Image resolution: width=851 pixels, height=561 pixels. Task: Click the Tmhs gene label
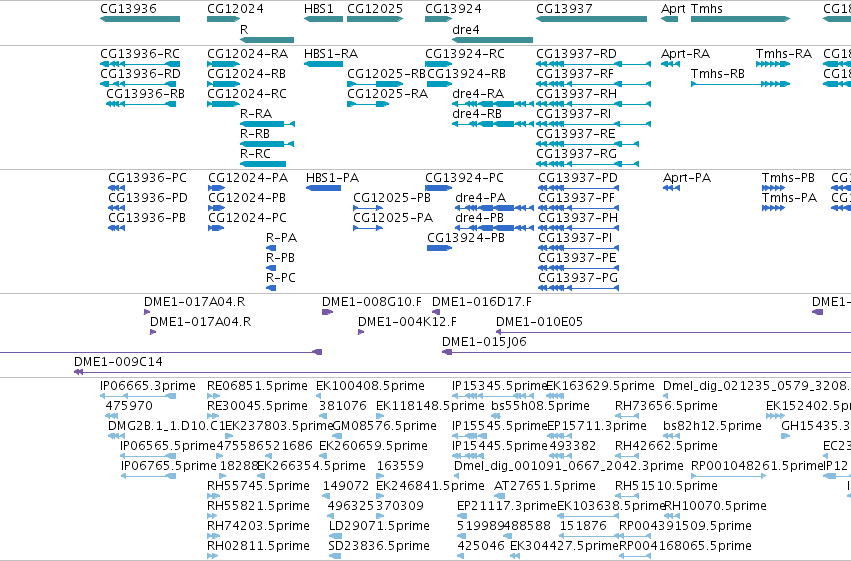pyautogui.click(x=707, y=9)
